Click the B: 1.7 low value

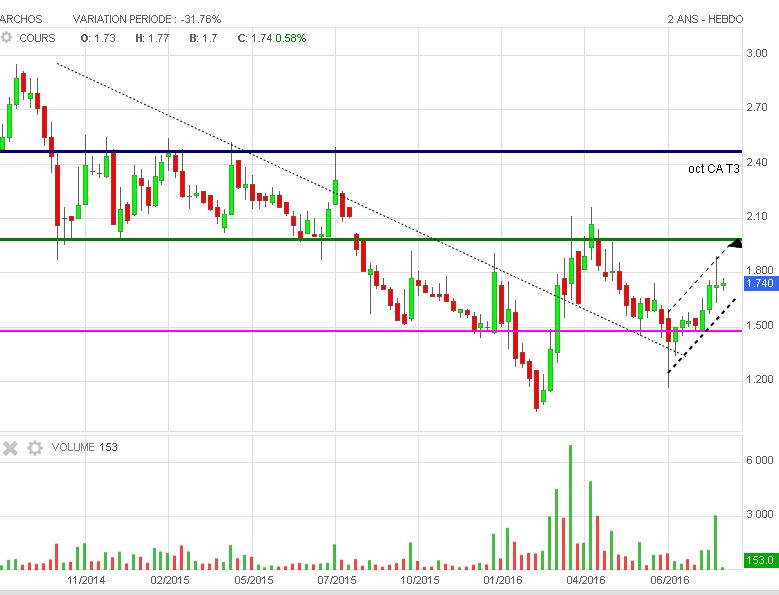pyautogui.click(x=203, y=38)
